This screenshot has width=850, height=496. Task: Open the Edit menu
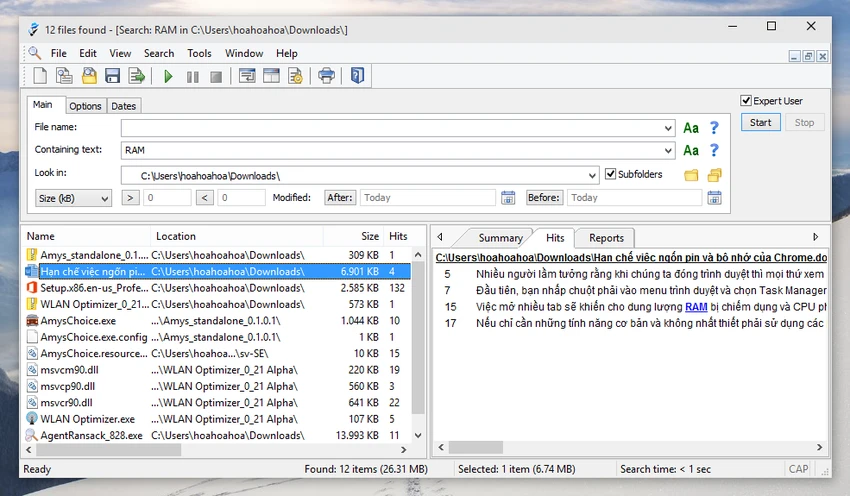tap(88, 53)
